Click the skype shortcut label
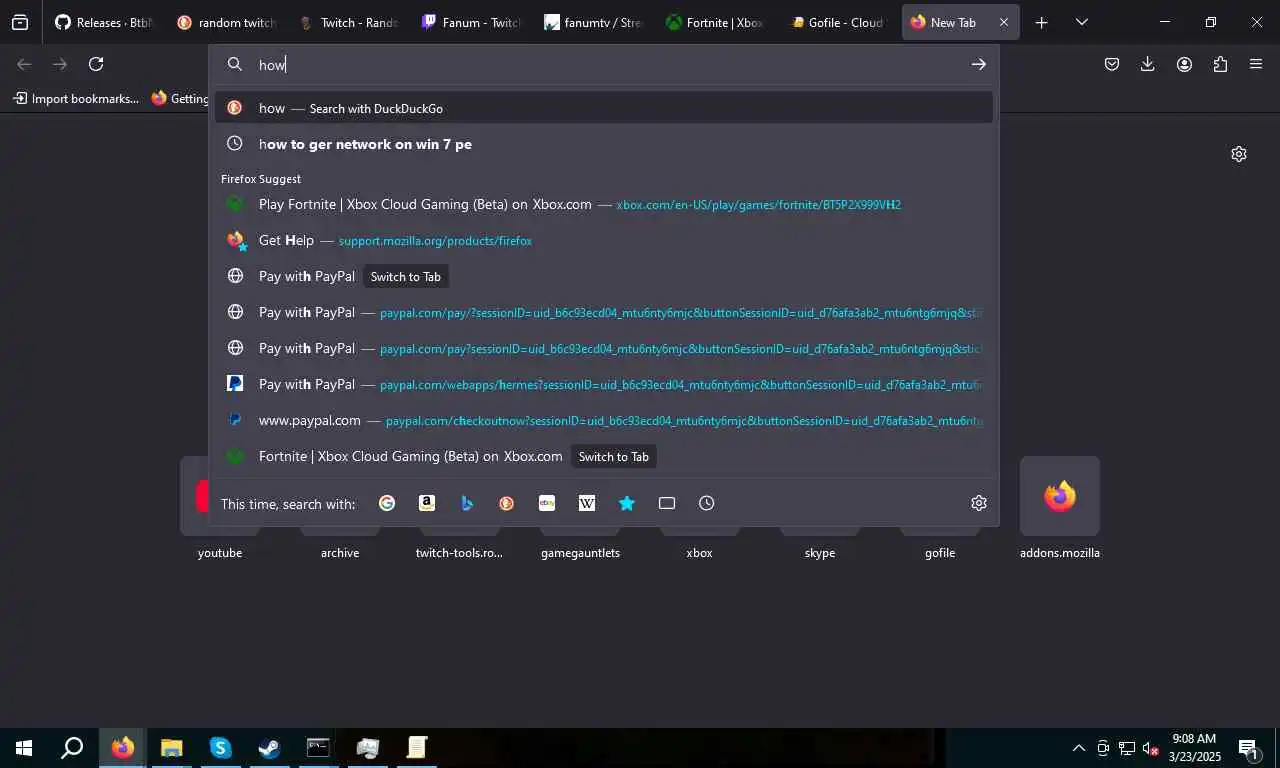The image size is (1280, 768). tap(820, 553)
